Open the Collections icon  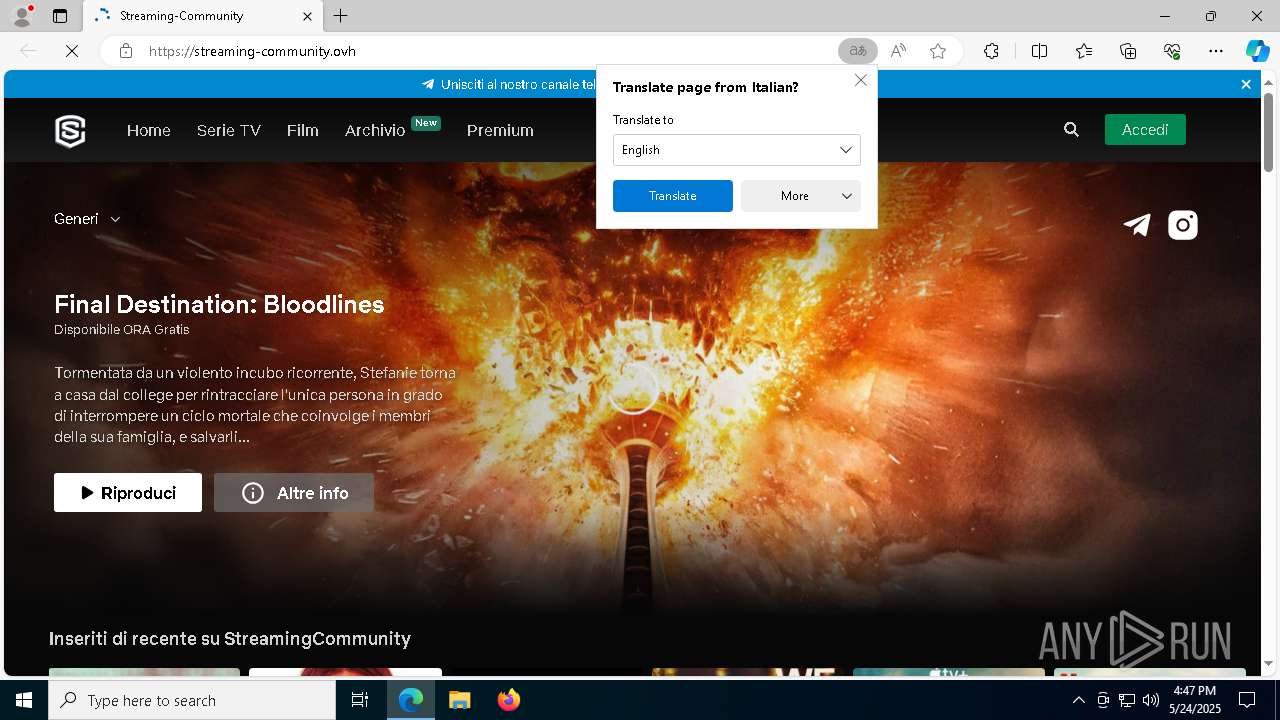[1128, 51]
